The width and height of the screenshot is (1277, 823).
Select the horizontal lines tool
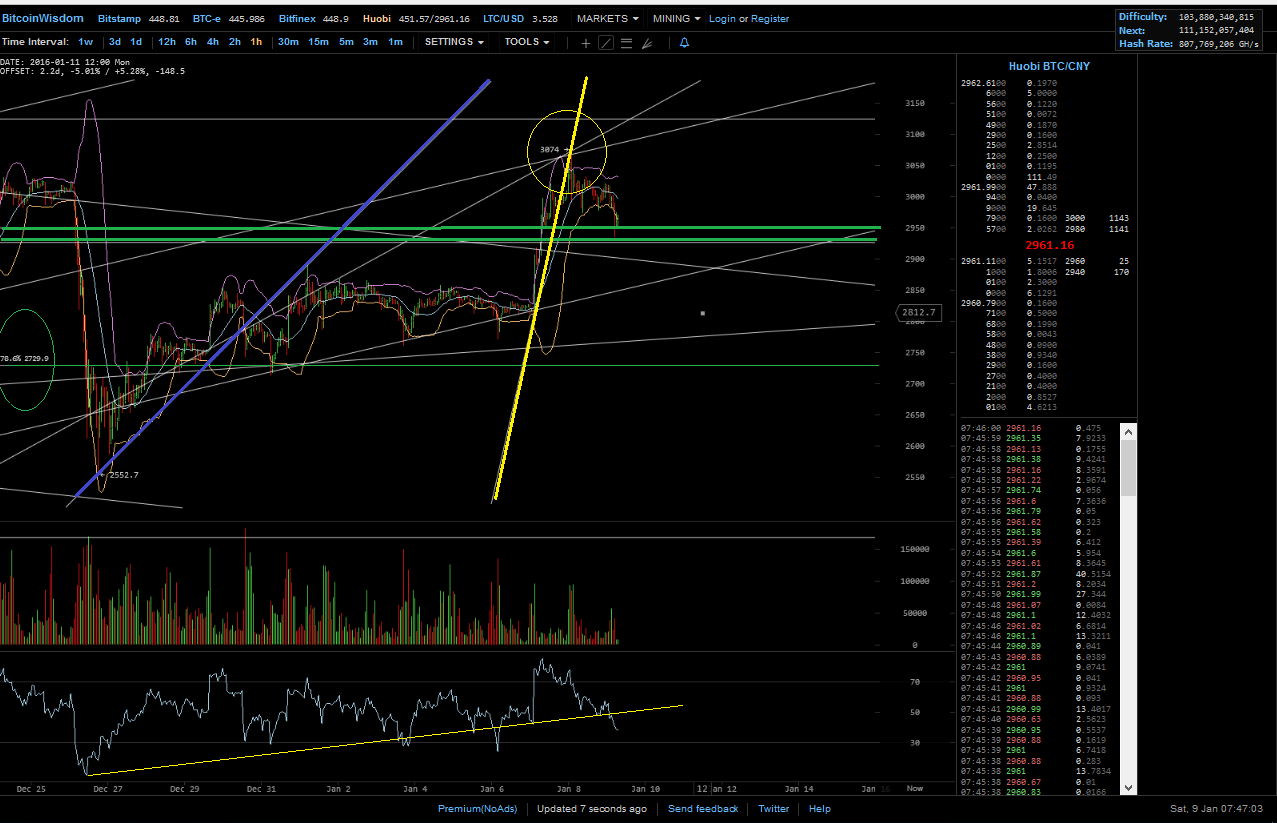(626, 42)
